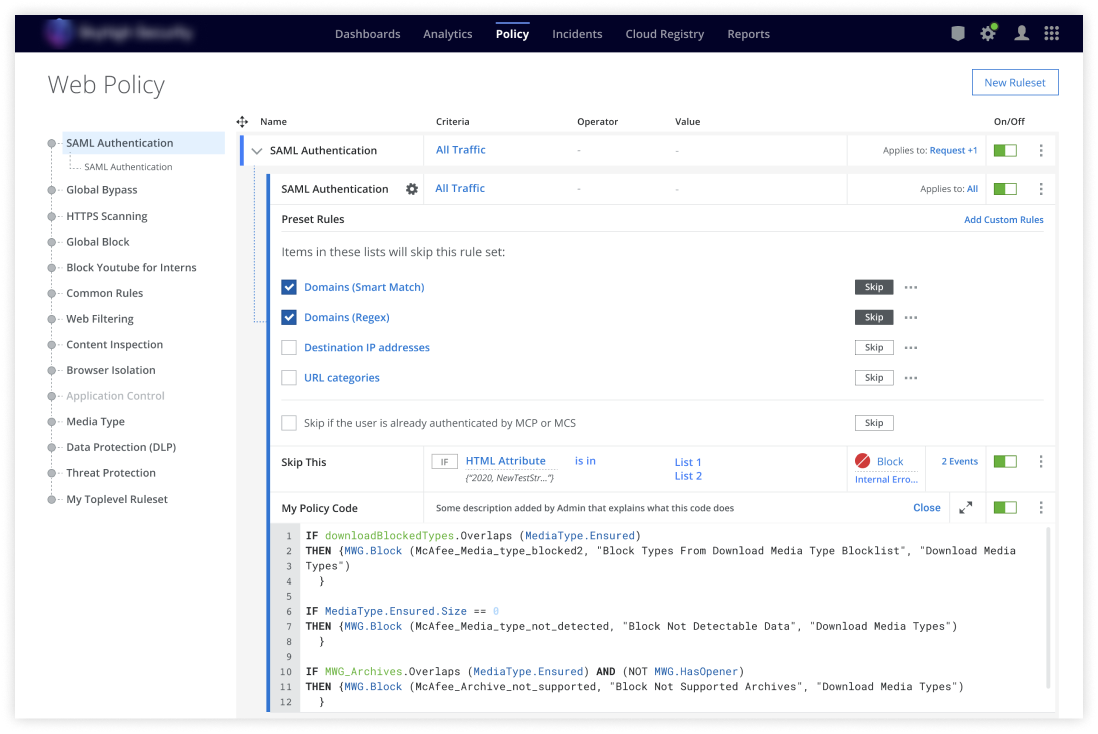Check the Destination IP addresses checkbox
1098x734 pixels.
coord(289,348)
